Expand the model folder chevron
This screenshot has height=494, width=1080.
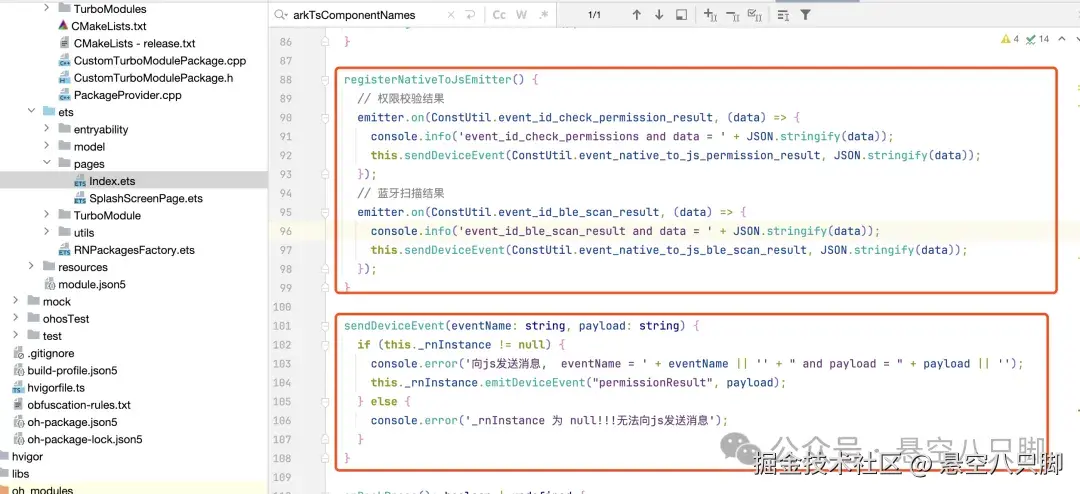pos(46,146)
